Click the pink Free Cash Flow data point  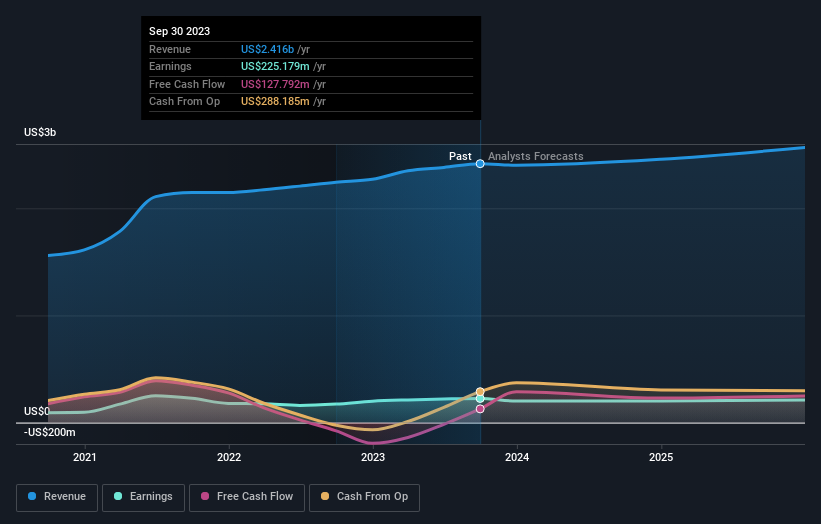tap(480, 409)
